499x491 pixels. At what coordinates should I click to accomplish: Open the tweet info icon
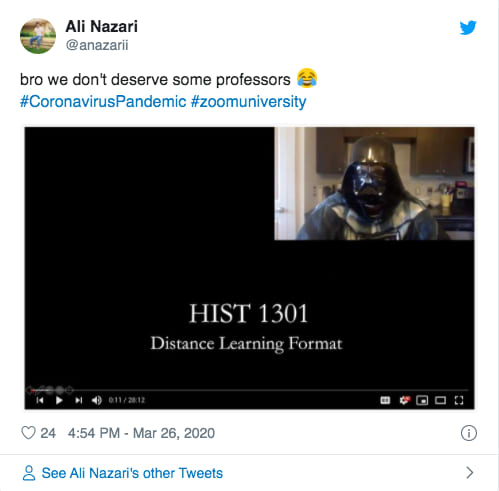(469, 433)
